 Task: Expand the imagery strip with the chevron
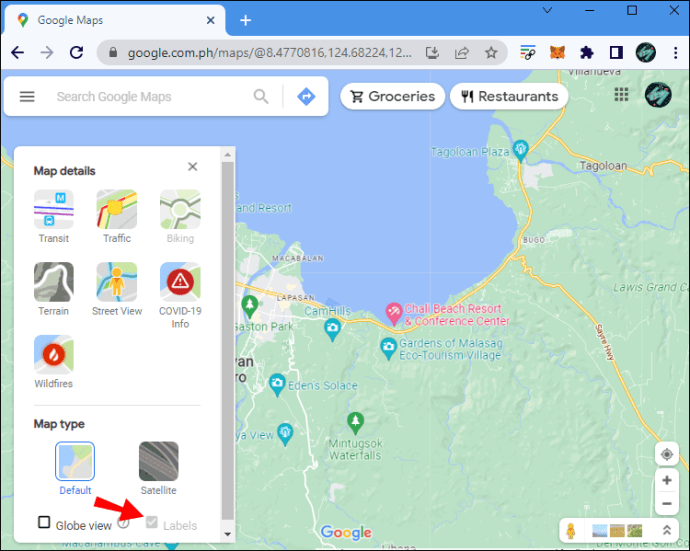pyautogui.click(x=667, y=530)
